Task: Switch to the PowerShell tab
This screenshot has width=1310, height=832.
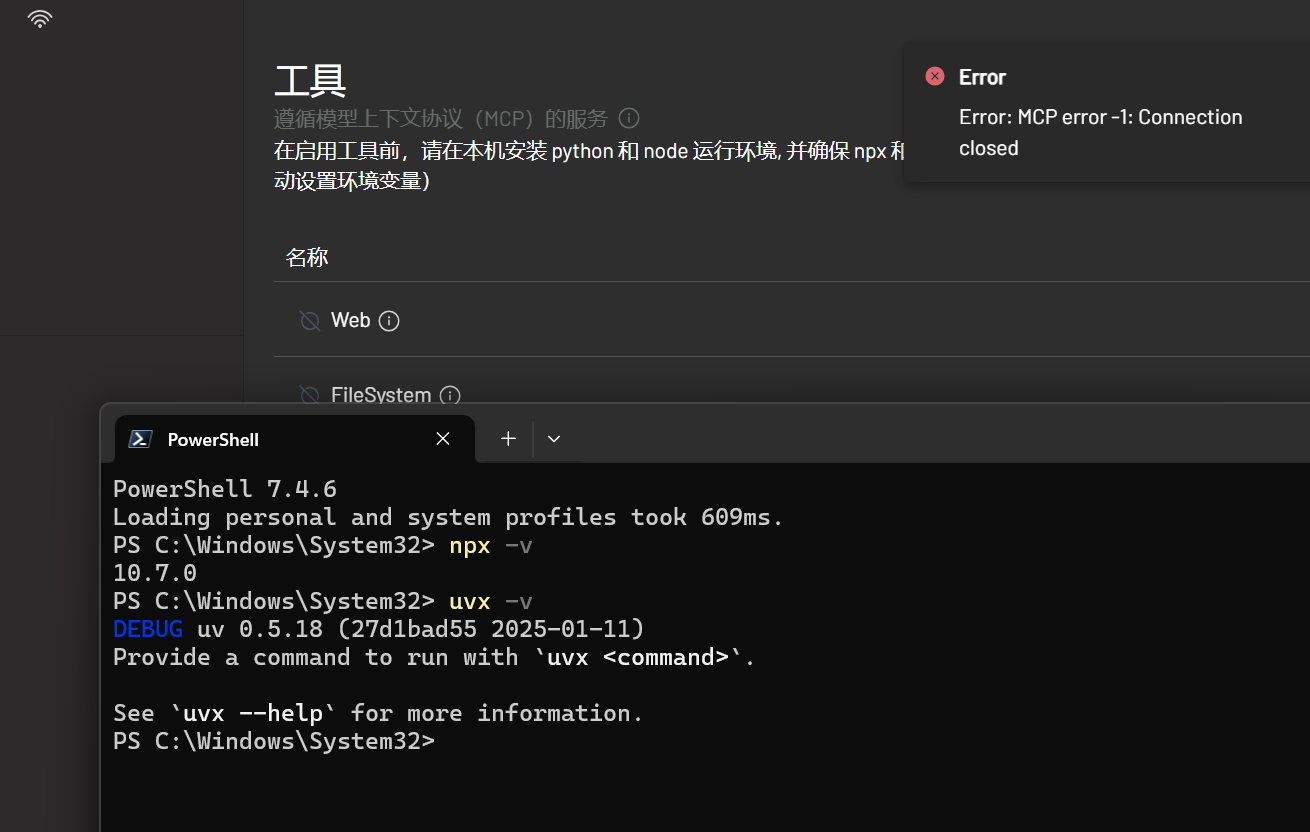Action: click(x=295, y=439)
